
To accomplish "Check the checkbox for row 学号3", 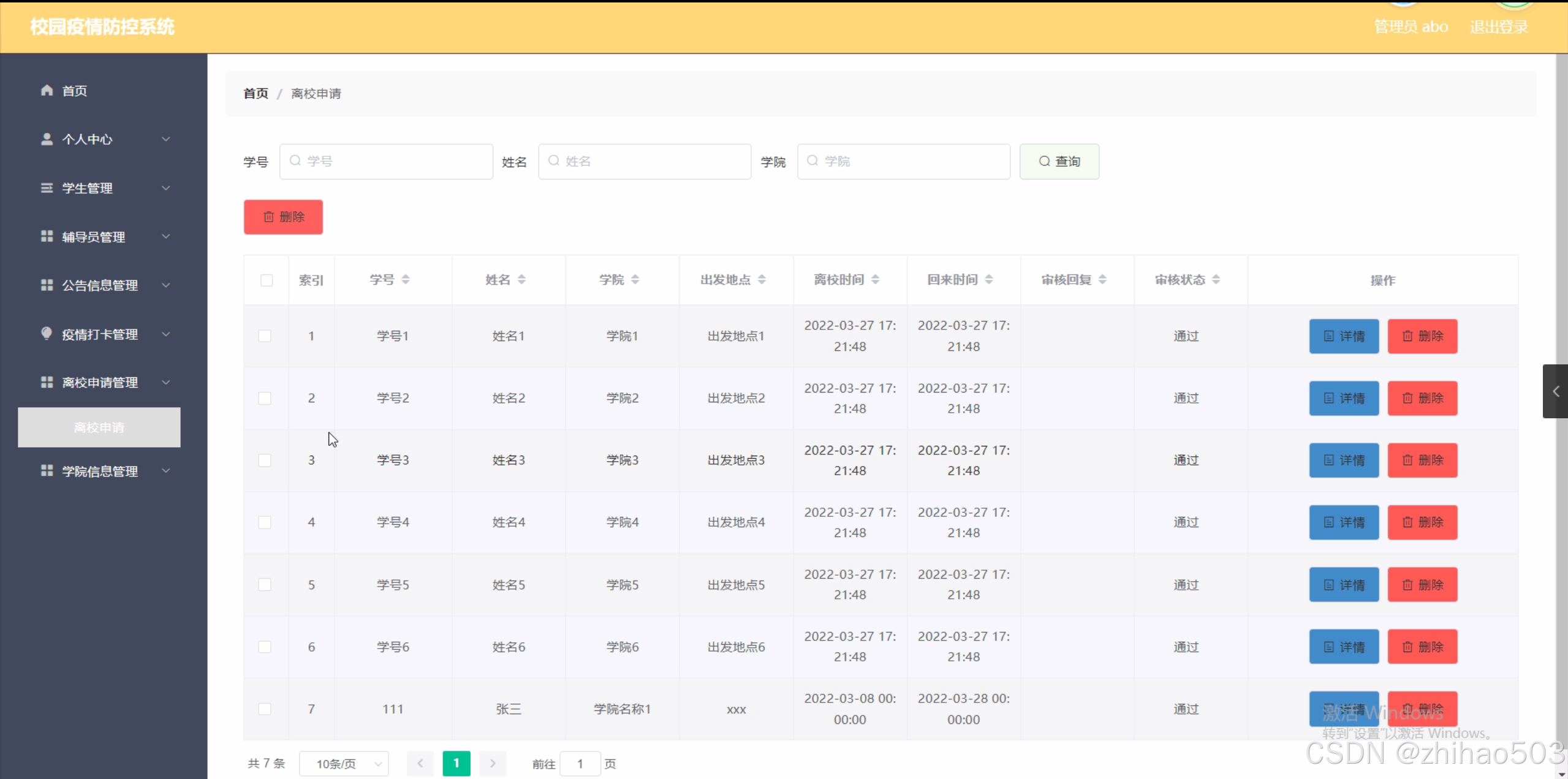I will point(265,461).
